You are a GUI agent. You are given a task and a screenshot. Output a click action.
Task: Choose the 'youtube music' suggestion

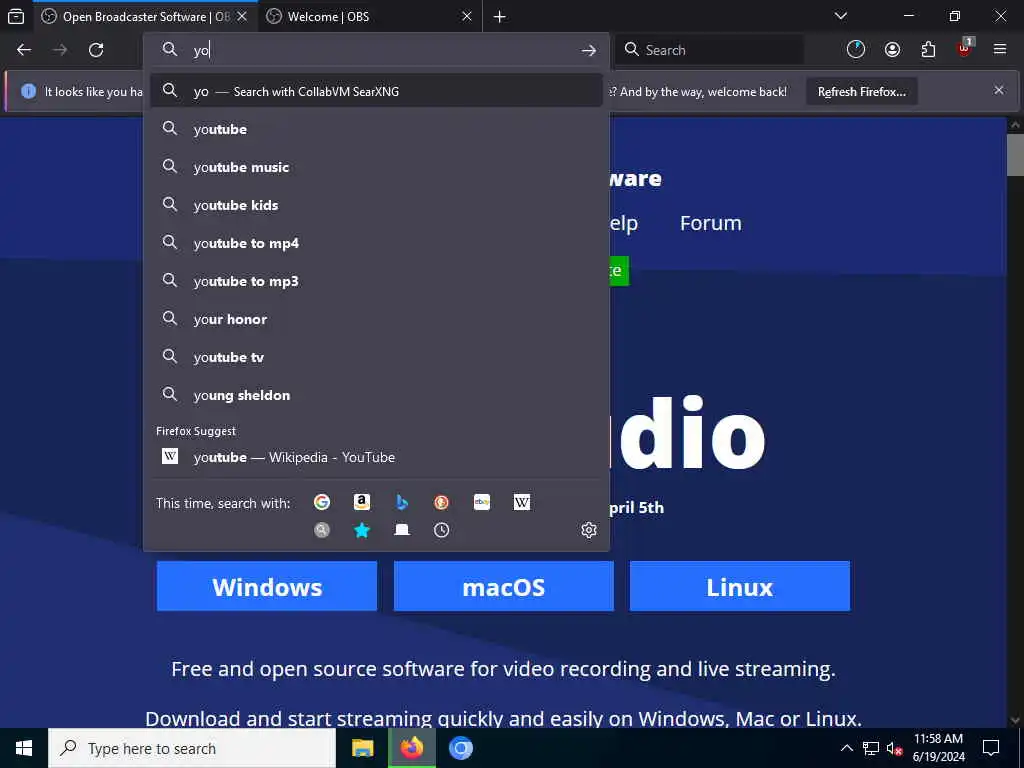376,167
